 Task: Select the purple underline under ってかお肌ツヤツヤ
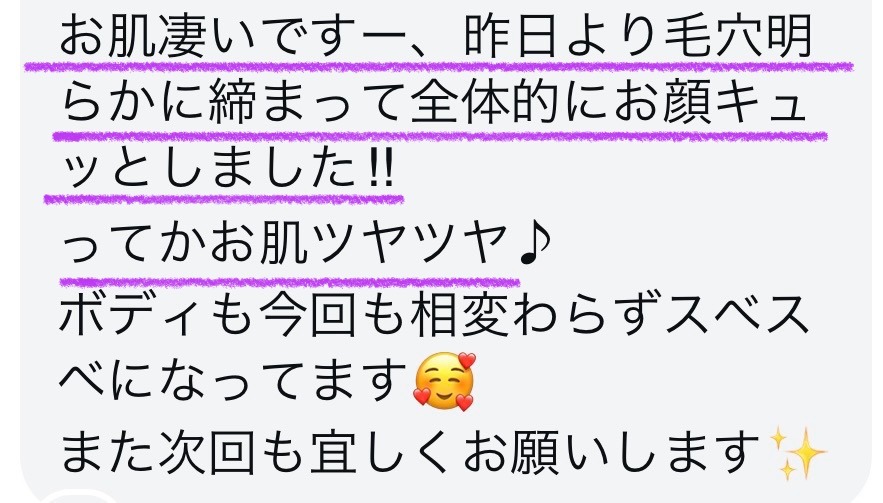click(289, 279)
